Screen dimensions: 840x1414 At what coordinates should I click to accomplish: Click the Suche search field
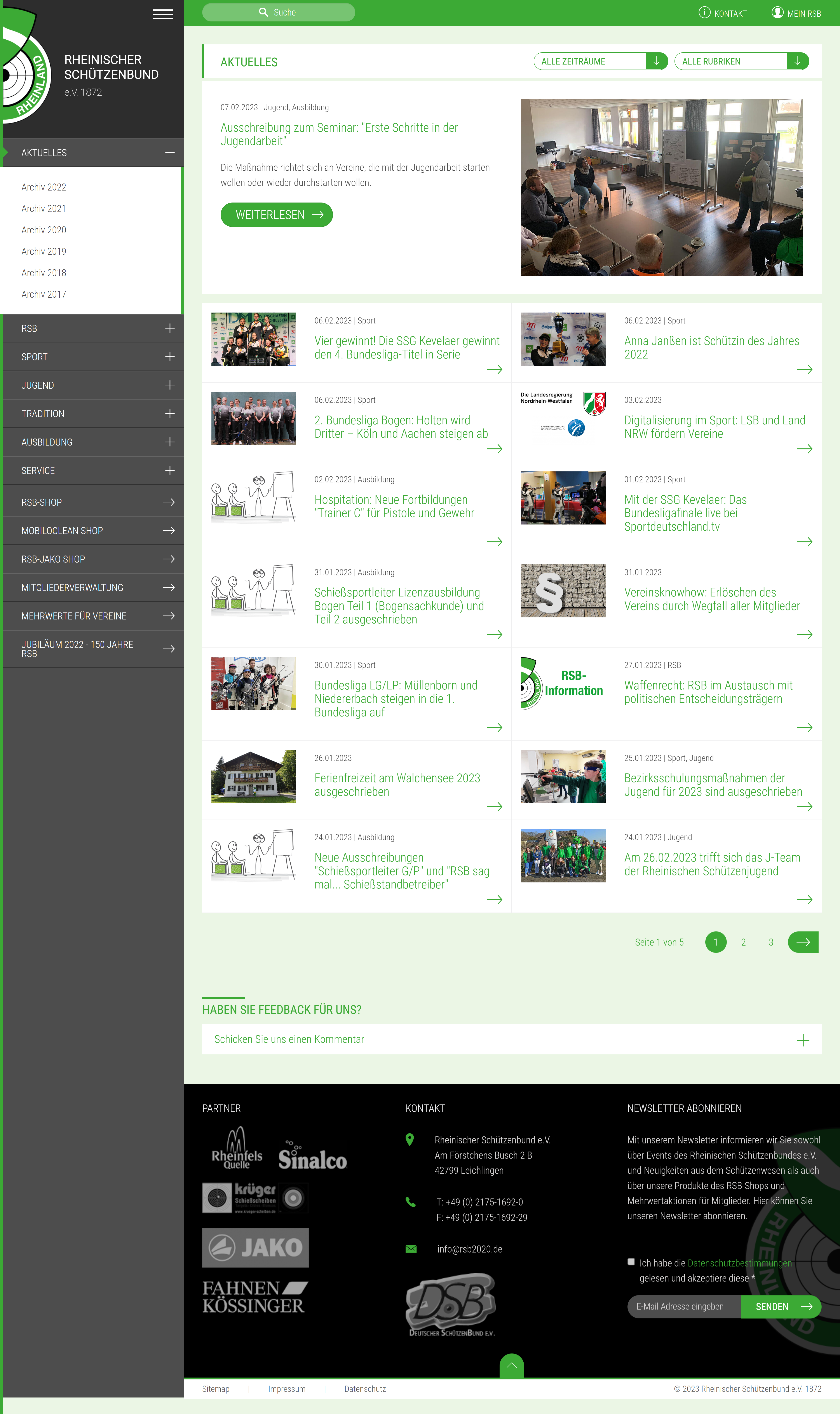tap(279, 12)
